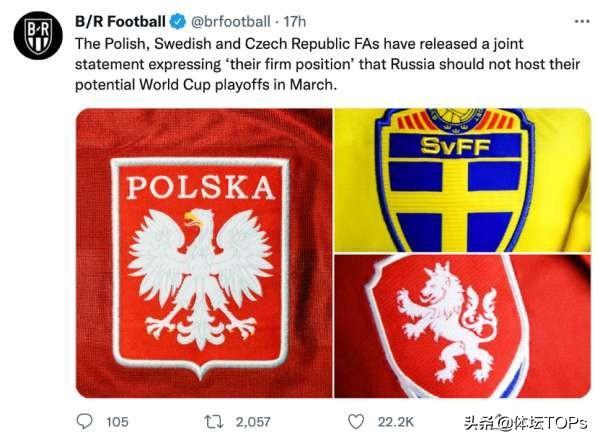The width and height of the screenshot is (600, 443).
Task: Click the POLSKA lettering on the crest
Action: tap(200, 188)
